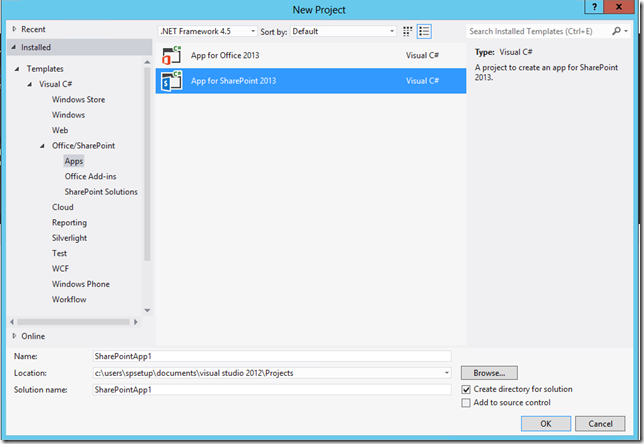Click the search magnifier icon
The height and width of the screenshot is (444, 644).
tap(616, 31)
